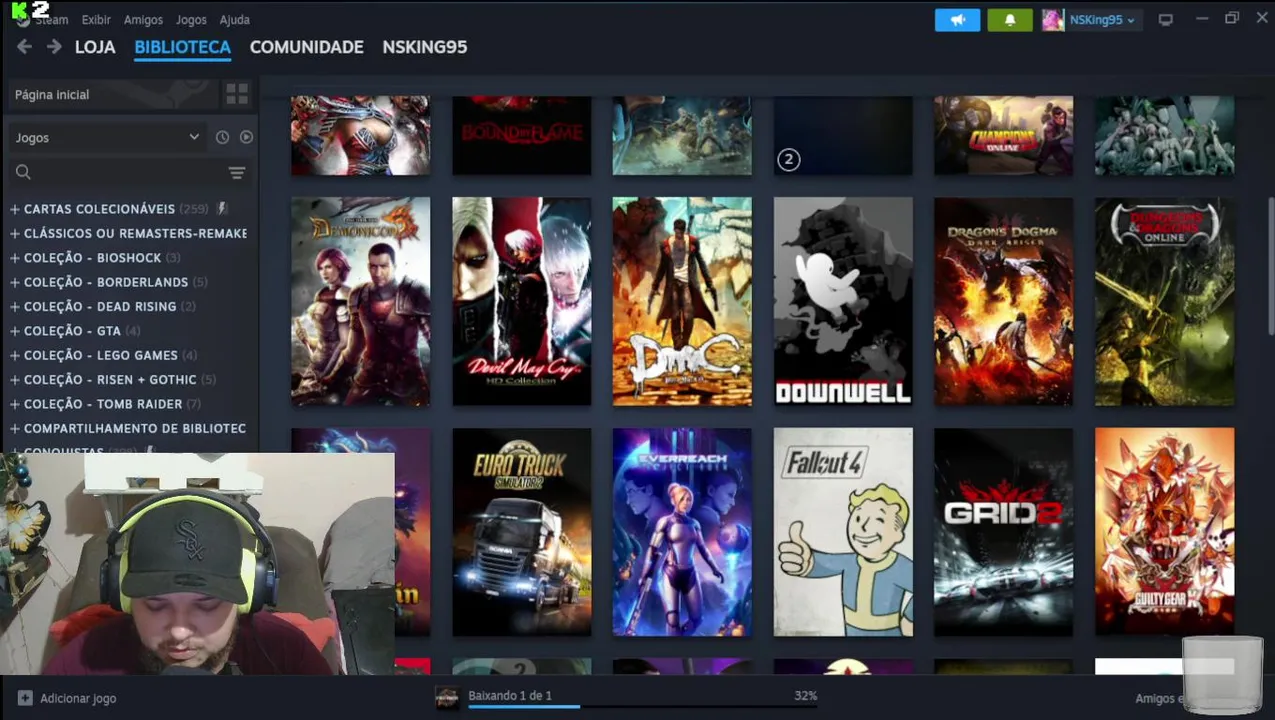Click the downloading game's small thumbnail

[447, 698]
